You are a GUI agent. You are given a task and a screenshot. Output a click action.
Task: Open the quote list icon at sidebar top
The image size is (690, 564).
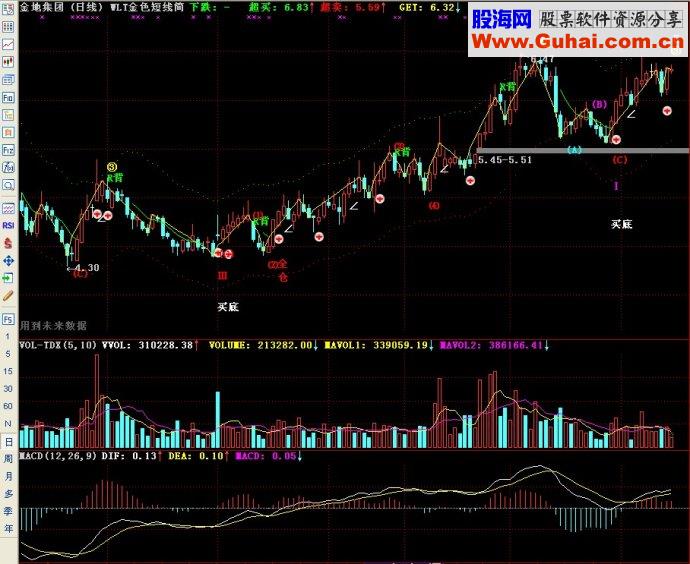point(8,9)
